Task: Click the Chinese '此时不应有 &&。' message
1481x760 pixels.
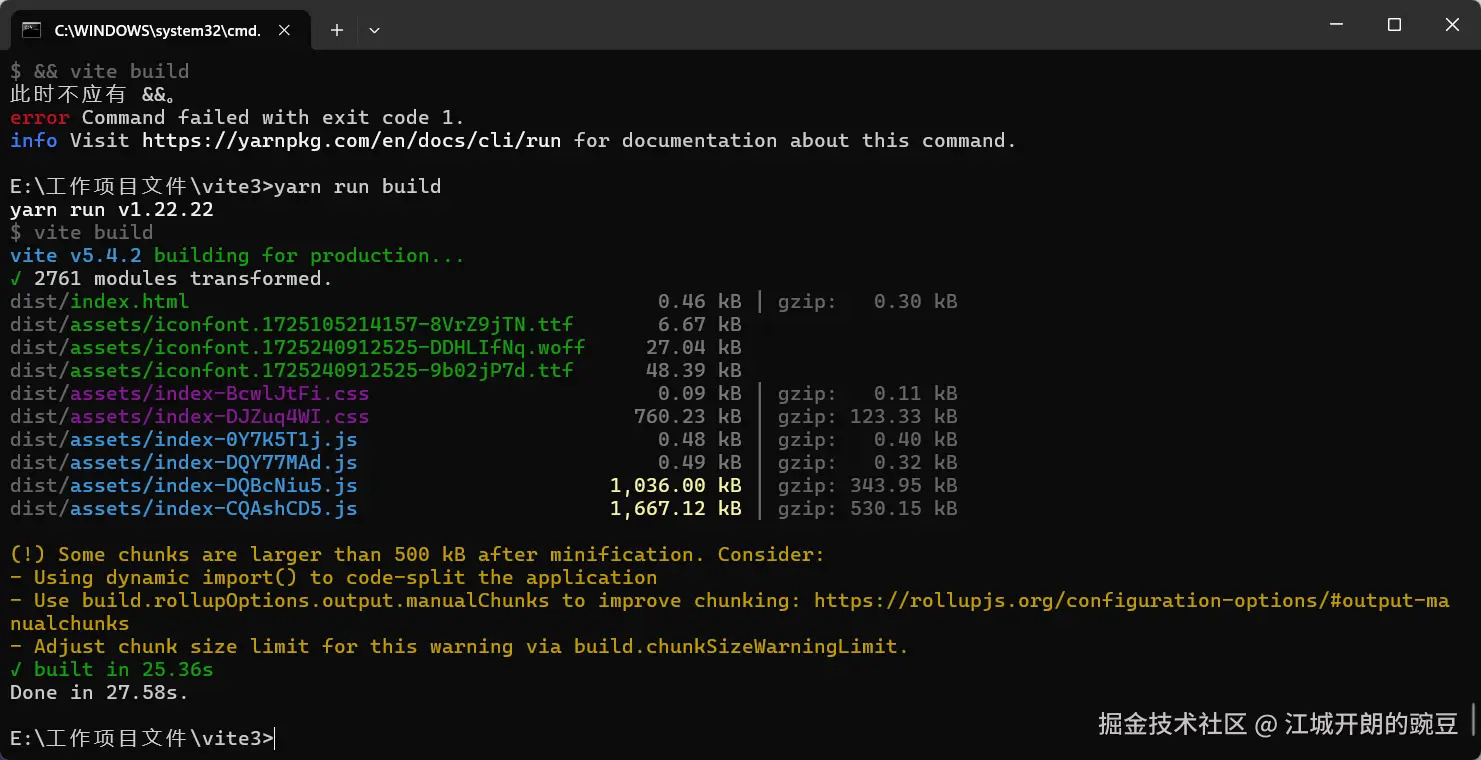Action: coord(94,94)
